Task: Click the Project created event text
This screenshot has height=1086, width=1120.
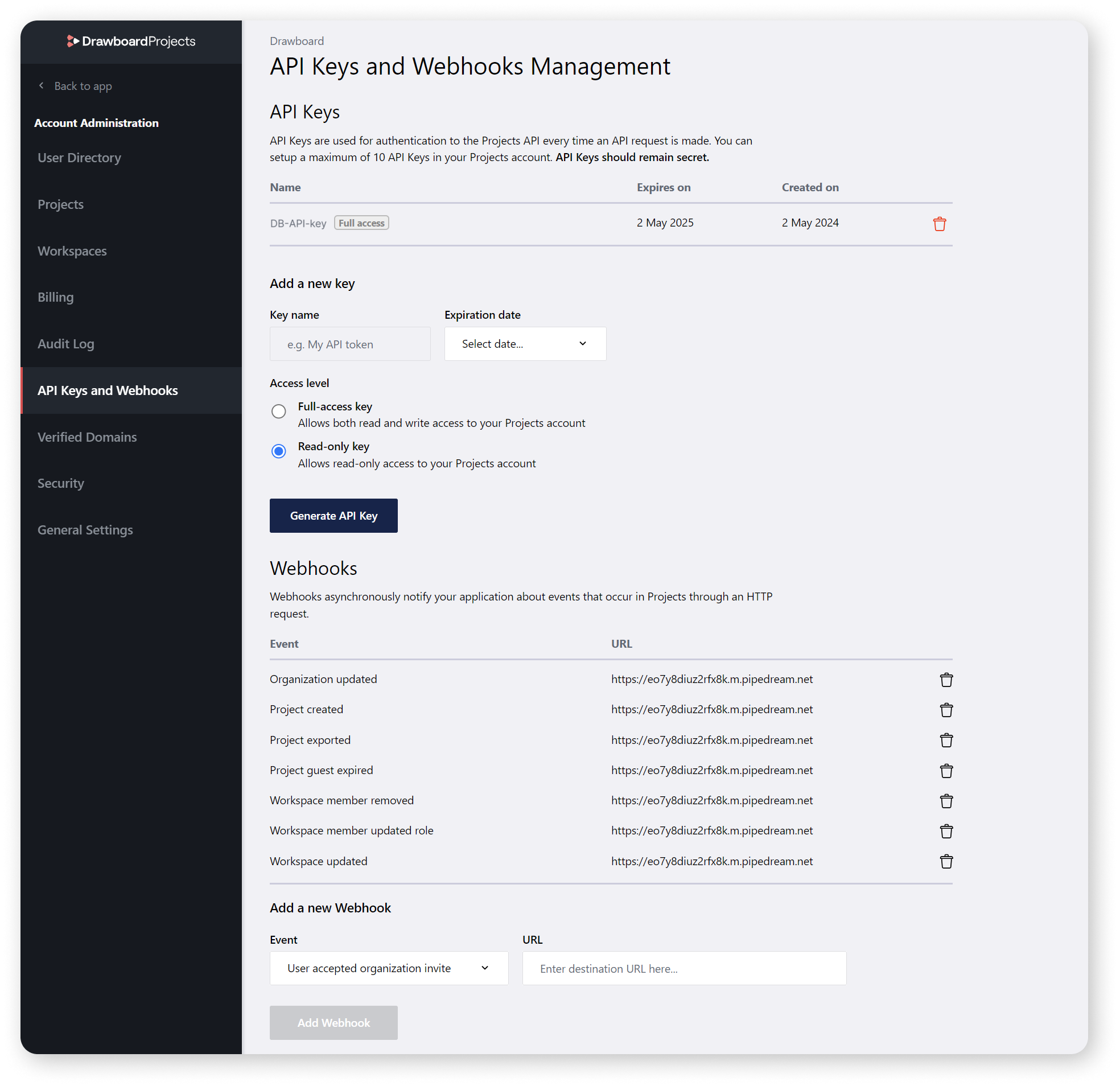Action: pos(306,709)
